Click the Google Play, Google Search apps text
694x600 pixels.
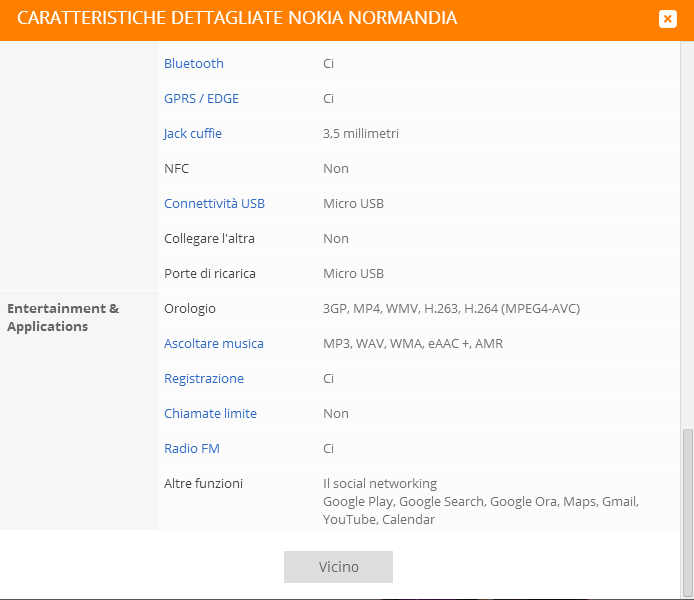click(481, 510)
